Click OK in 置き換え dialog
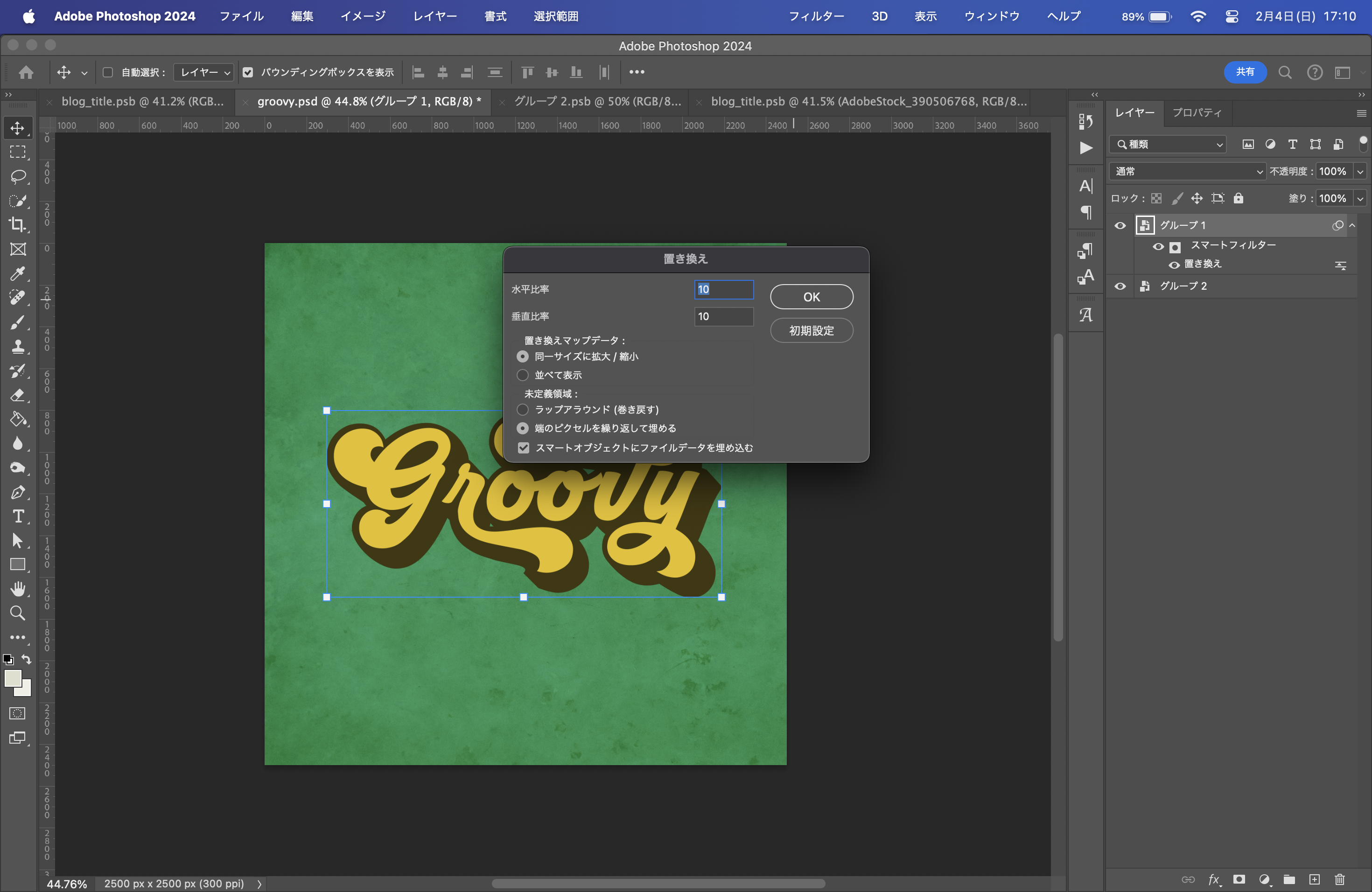Image resolution: width=1372 pixels, height=892 pixels. pyautogui.click(x=811, y=297)
